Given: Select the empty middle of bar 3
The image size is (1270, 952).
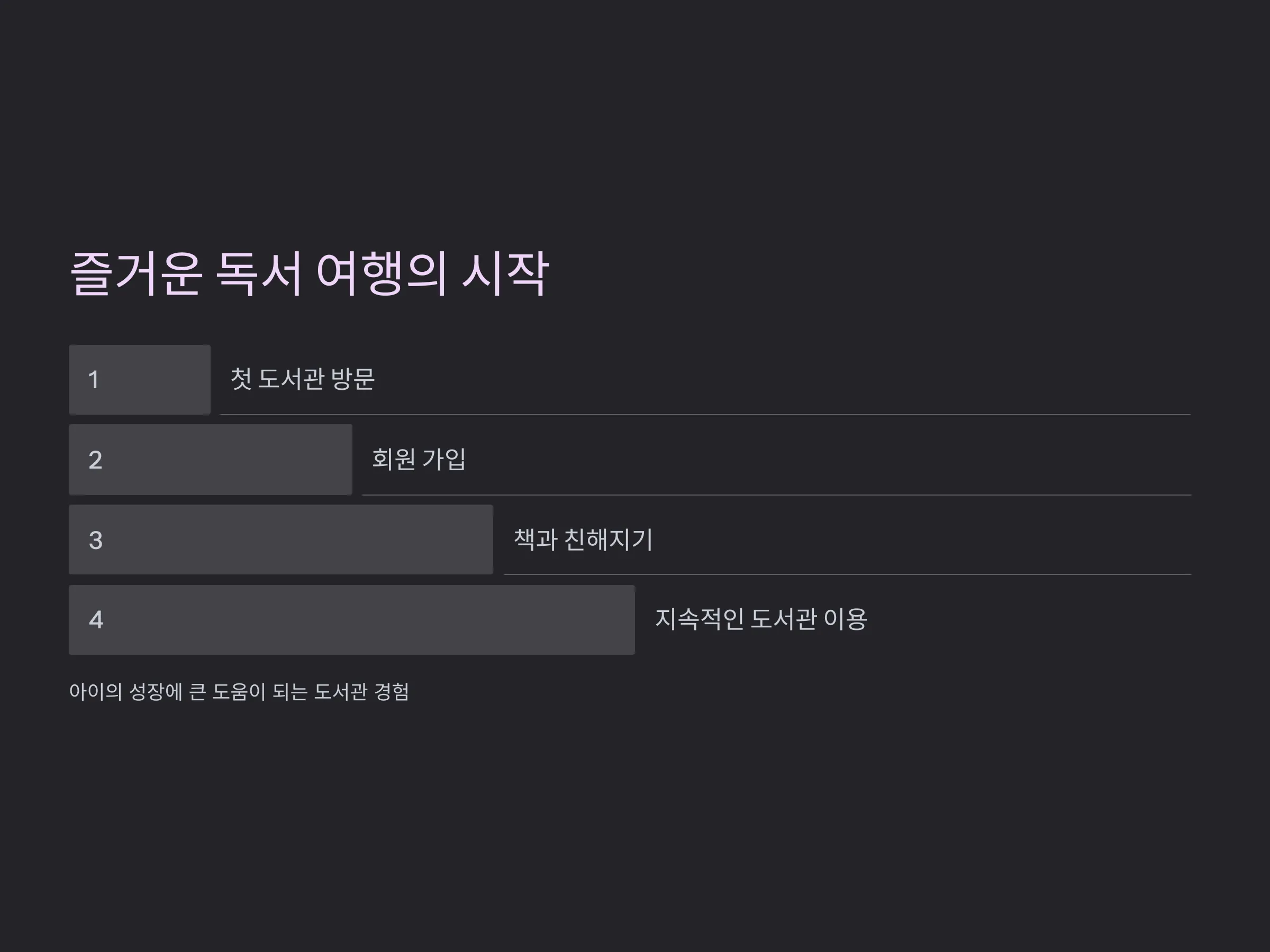Looking at the screenshot, I should tap(281, 539).
